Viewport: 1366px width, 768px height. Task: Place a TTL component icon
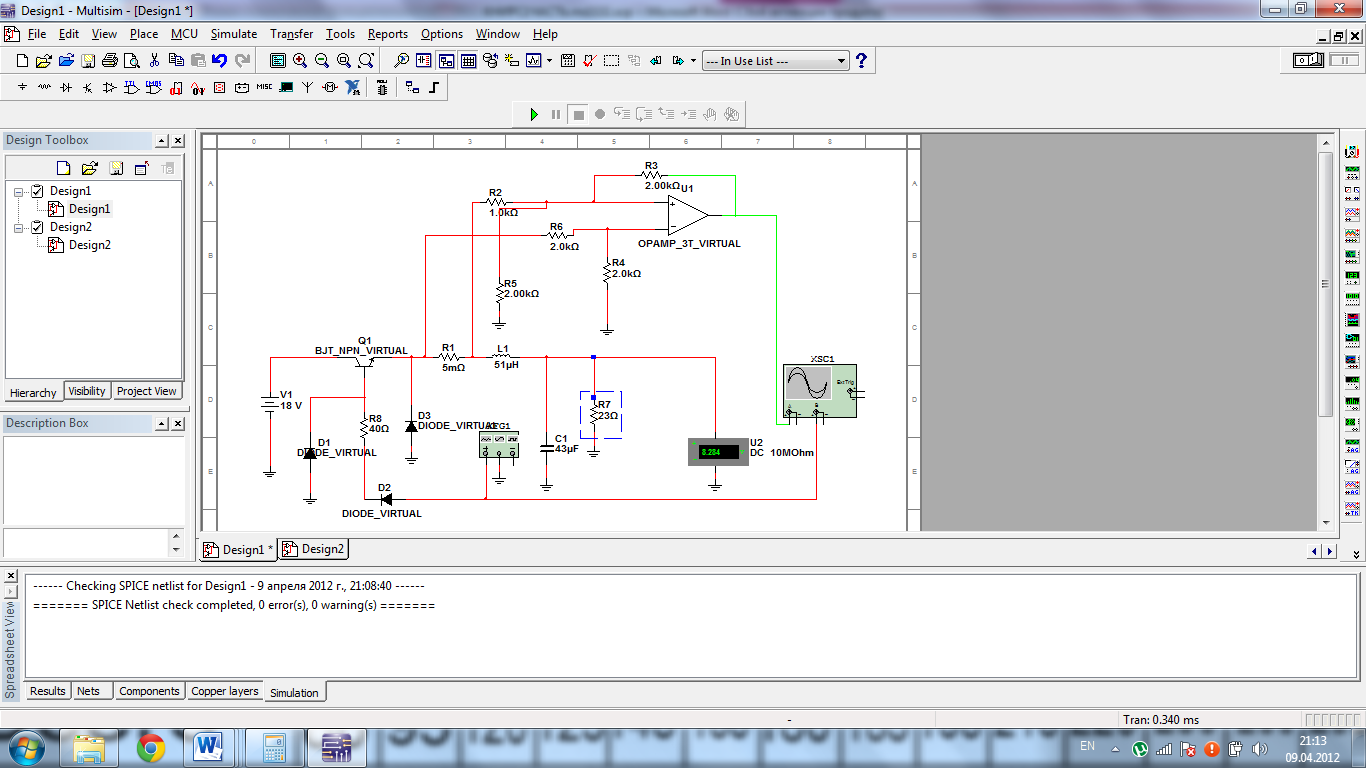(131, 87)
